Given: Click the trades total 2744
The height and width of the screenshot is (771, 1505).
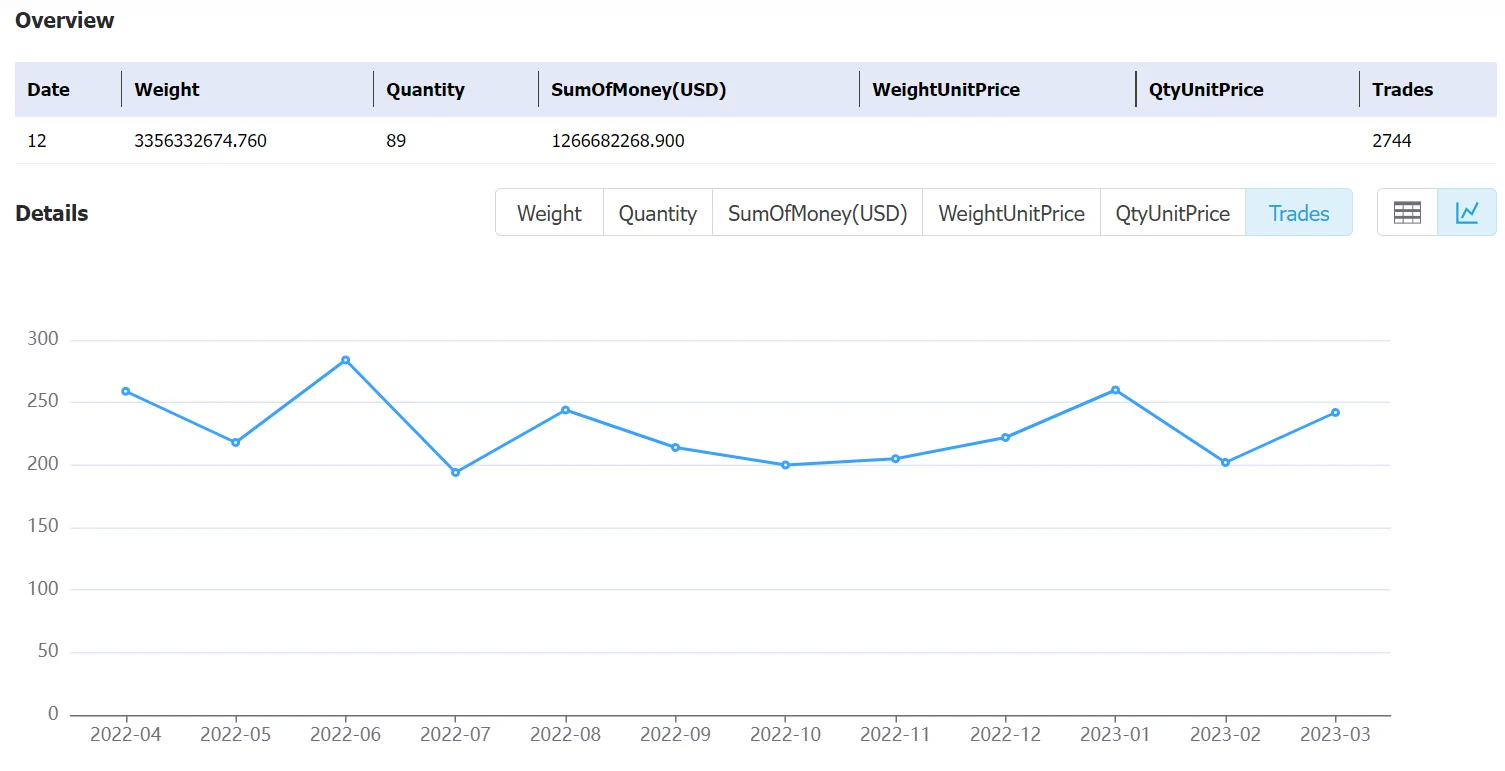Looking at the screenshot, I should click(1392, 141).
